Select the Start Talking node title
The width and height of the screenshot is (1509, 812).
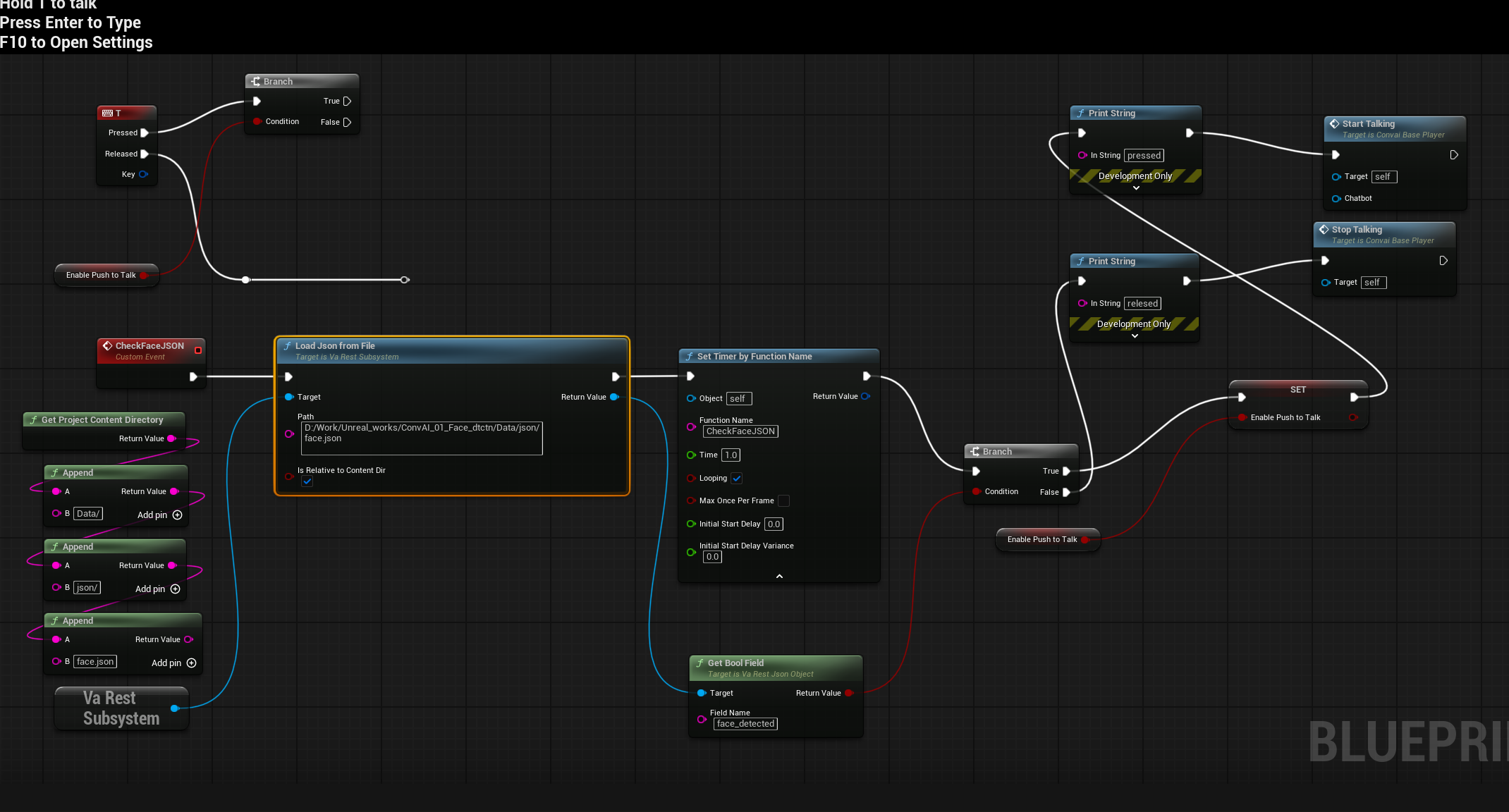[x=1368, y=124]
